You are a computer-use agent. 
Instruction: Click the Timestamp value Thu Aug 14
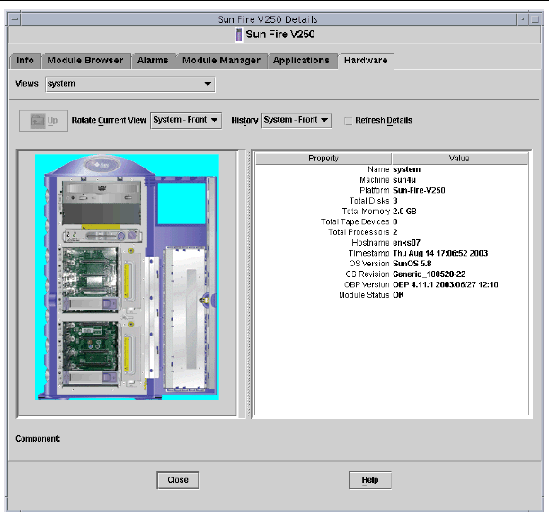coord(440,253)
